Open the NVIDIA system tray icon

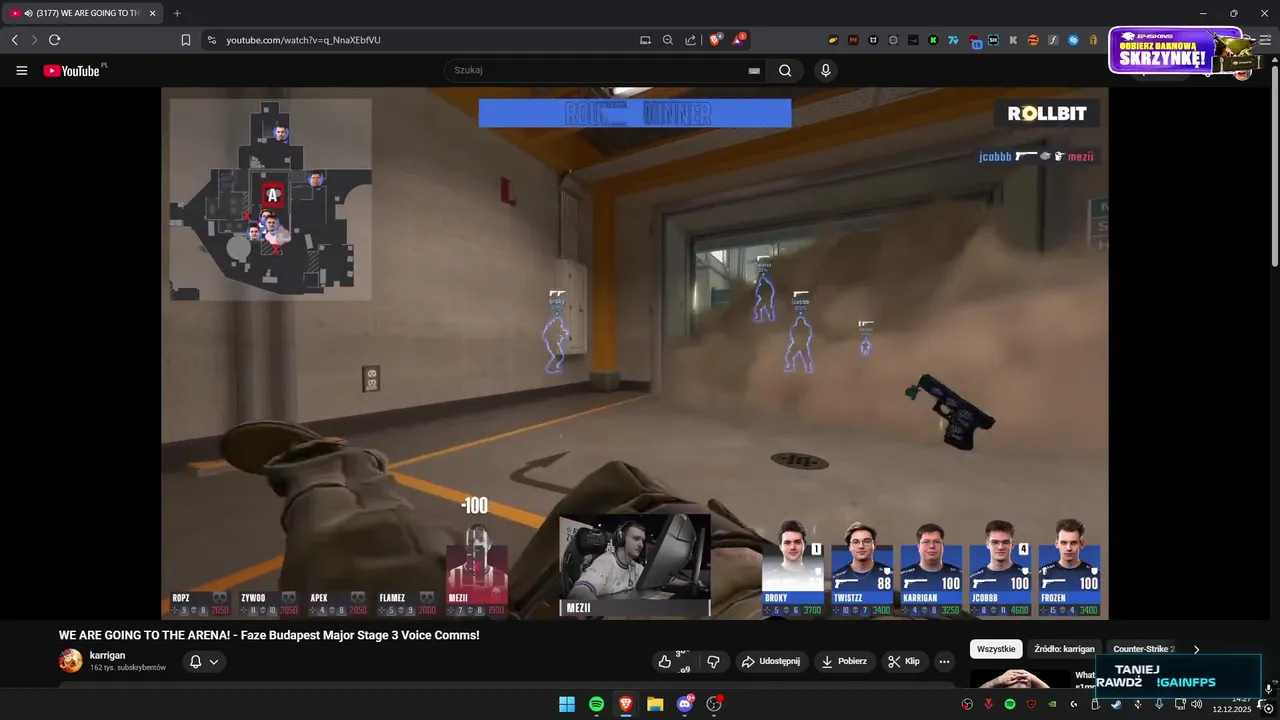click(x=1053, y=704)
